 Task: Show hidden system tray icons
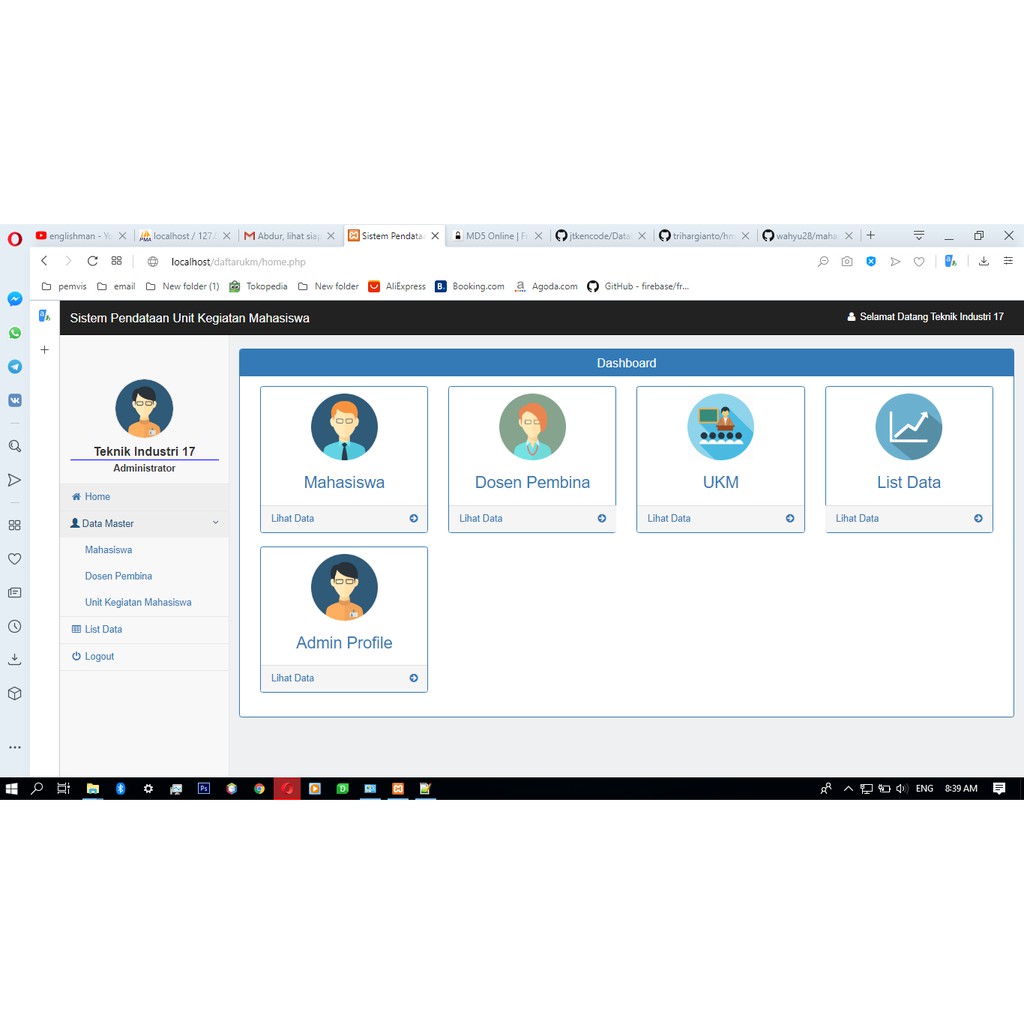pyautogui.click(x=848, y=789)
